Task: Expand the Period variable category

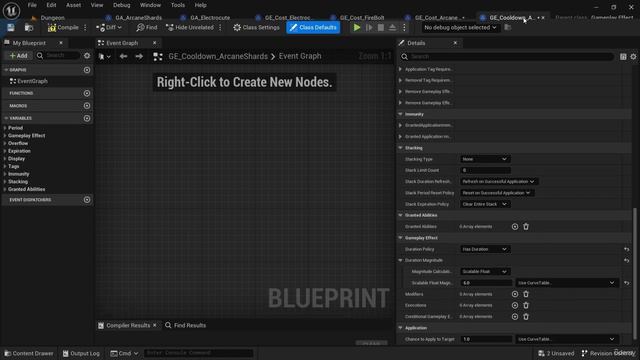Action: tap(5, 128)
